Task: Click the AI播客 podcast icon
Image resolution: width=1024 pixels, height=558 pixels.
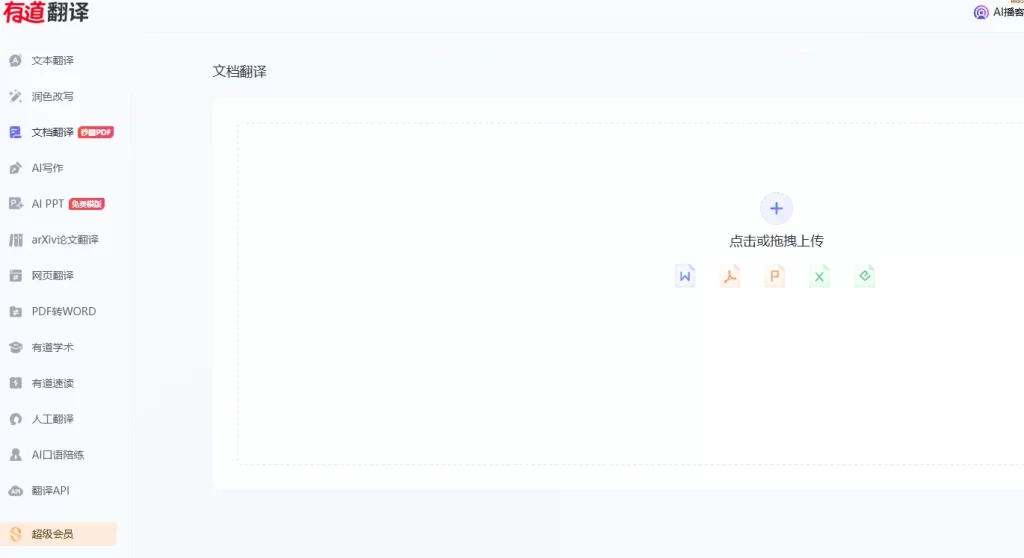Action: [x=981, y=13]
